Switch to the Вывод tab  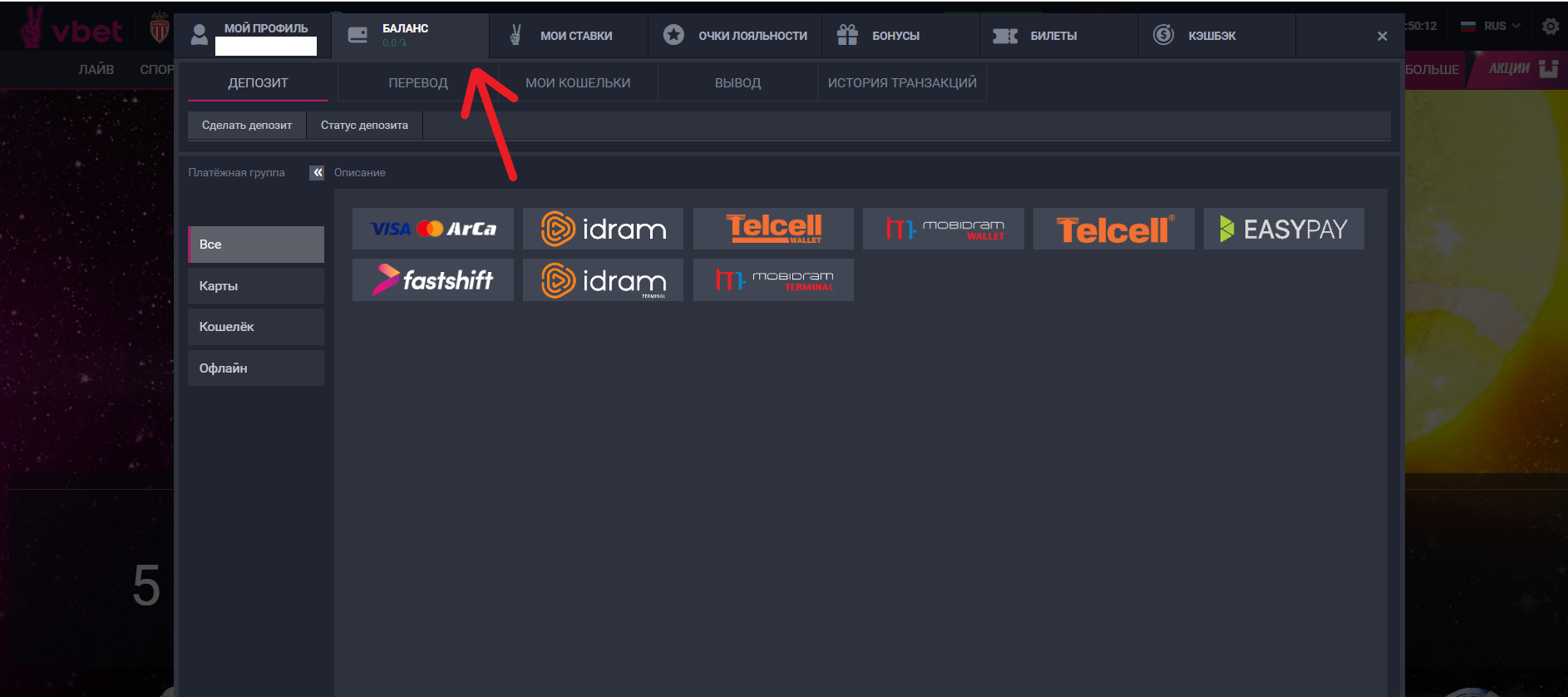click(738, 83)
